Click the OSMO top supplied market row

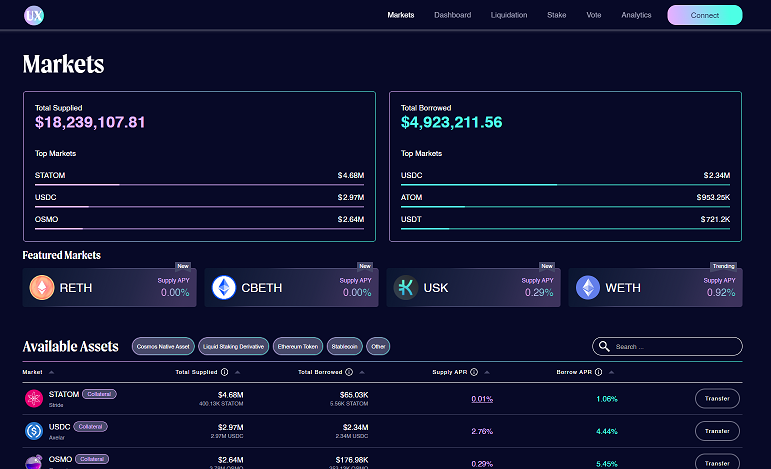click(199, 221)
